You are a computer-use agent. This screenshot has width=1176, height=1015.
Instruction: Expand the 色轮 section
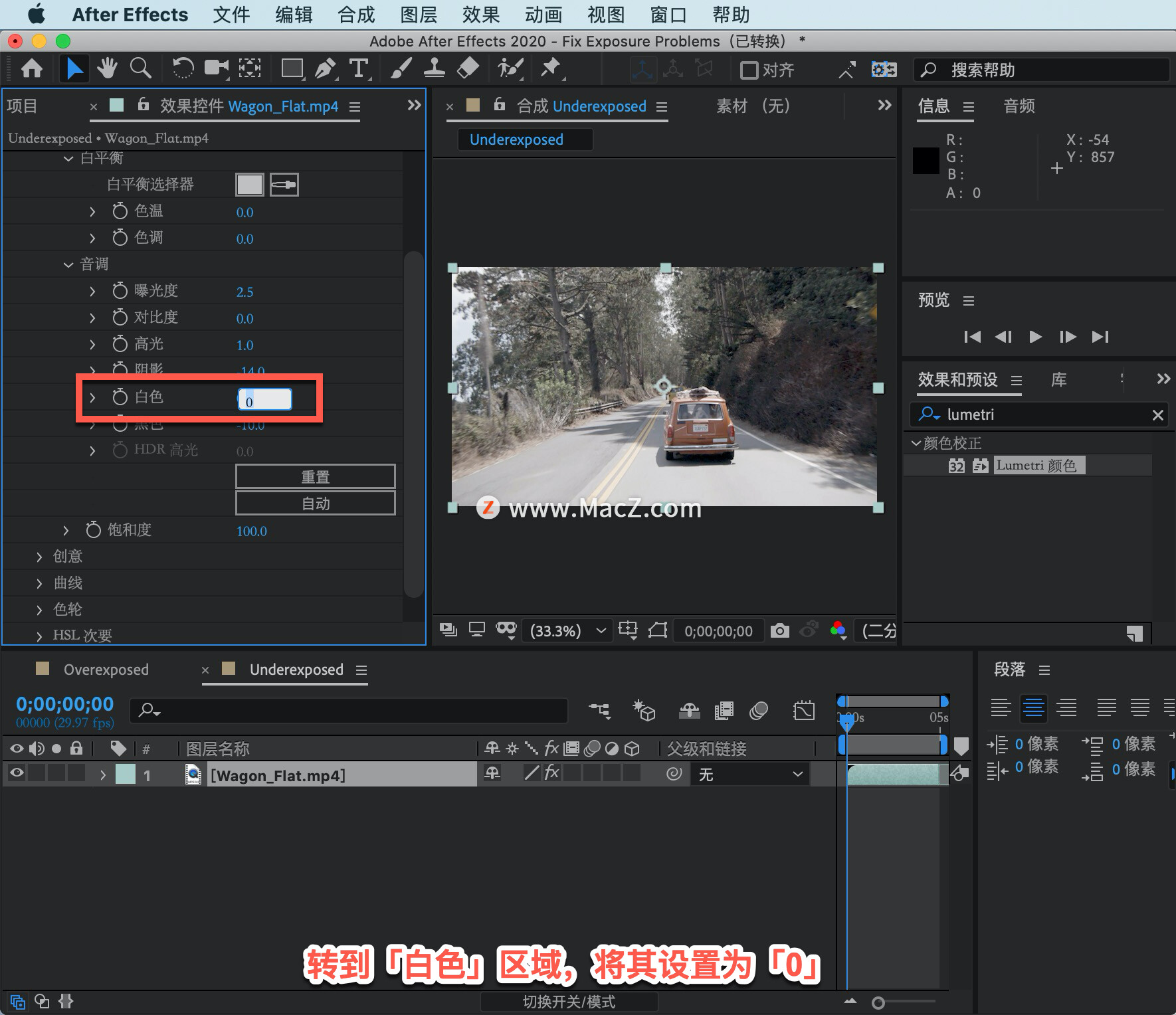point(39,610)
